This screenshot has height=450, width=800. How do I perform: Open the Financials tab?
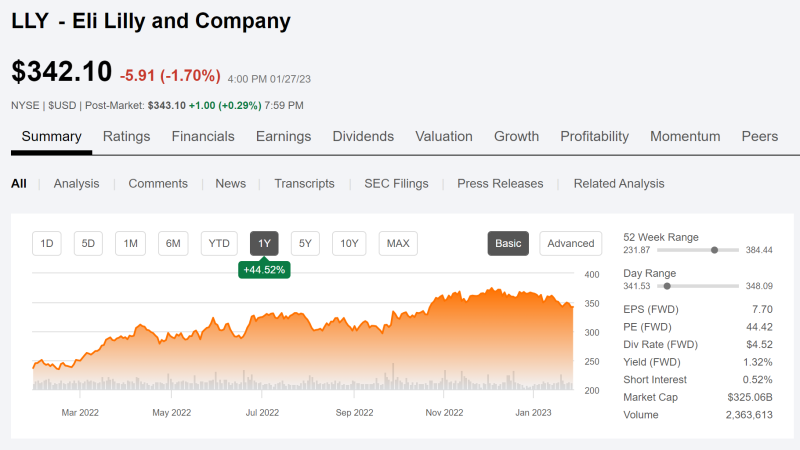203,137
